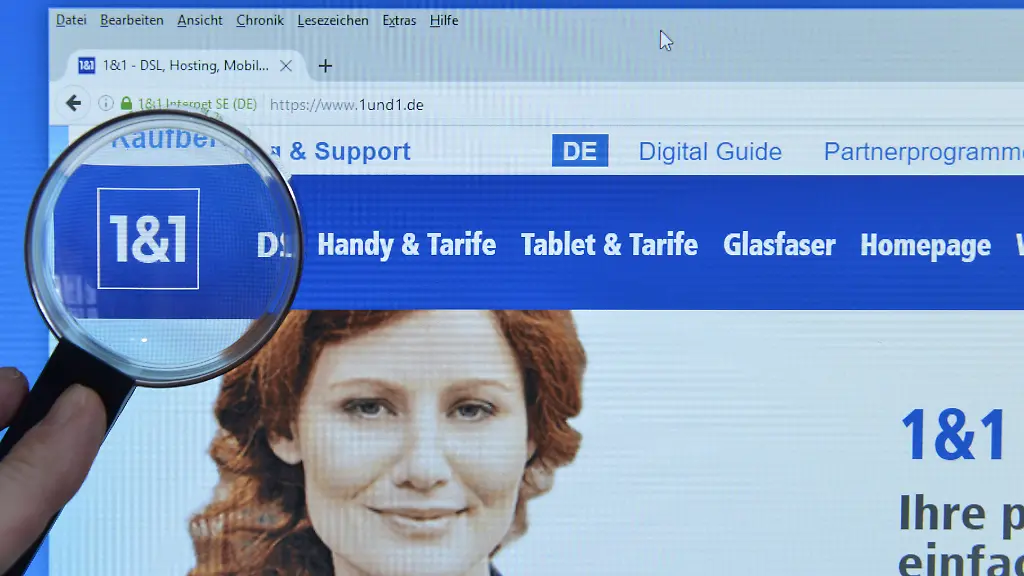Click the green padlock security icon
This screenshot has width=1024, height=576.
pyautogui.click(x=126, y=103)
